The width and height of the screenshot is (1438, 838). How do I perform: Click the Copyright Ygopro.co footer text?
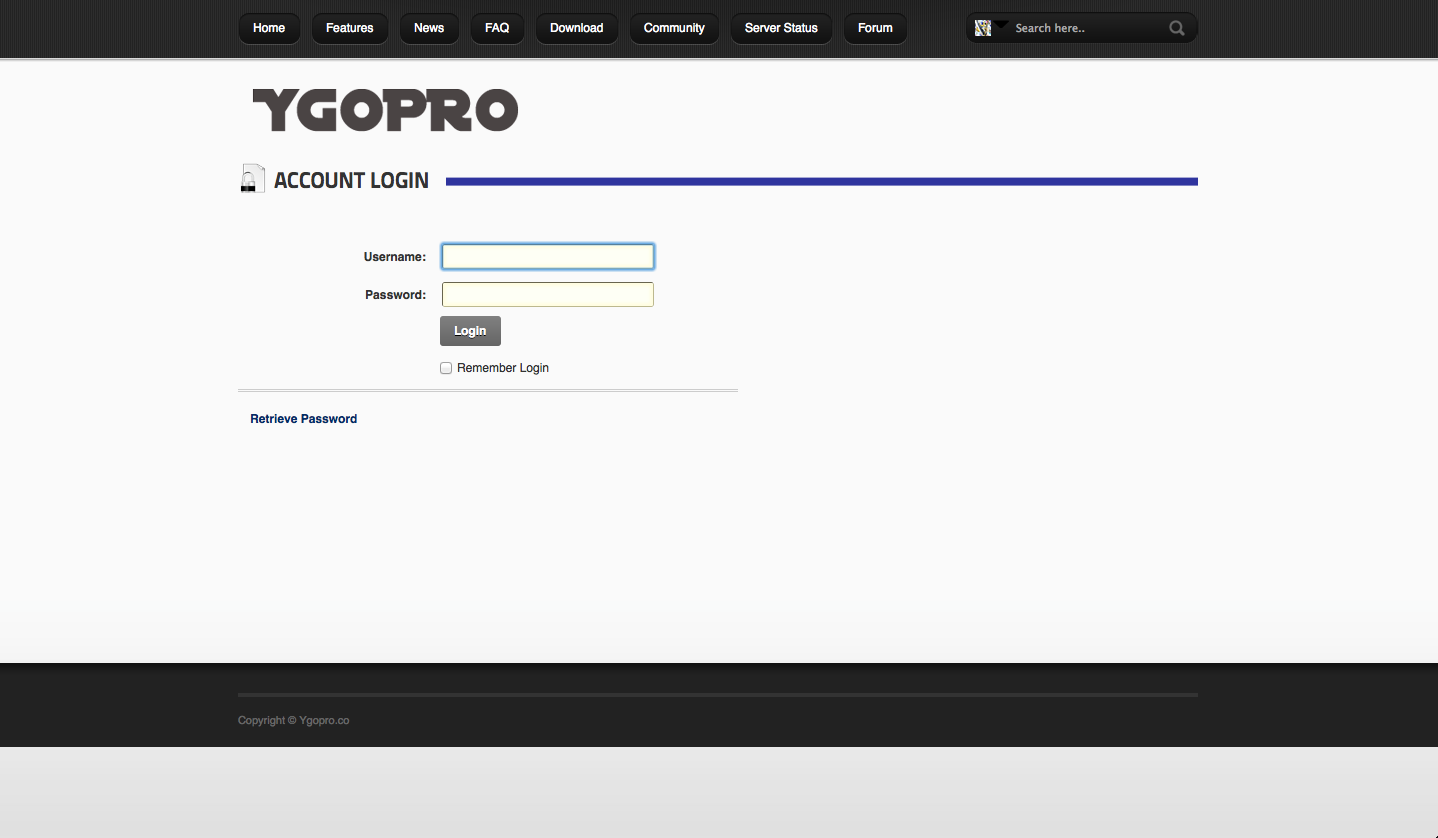tap(293, 720)
